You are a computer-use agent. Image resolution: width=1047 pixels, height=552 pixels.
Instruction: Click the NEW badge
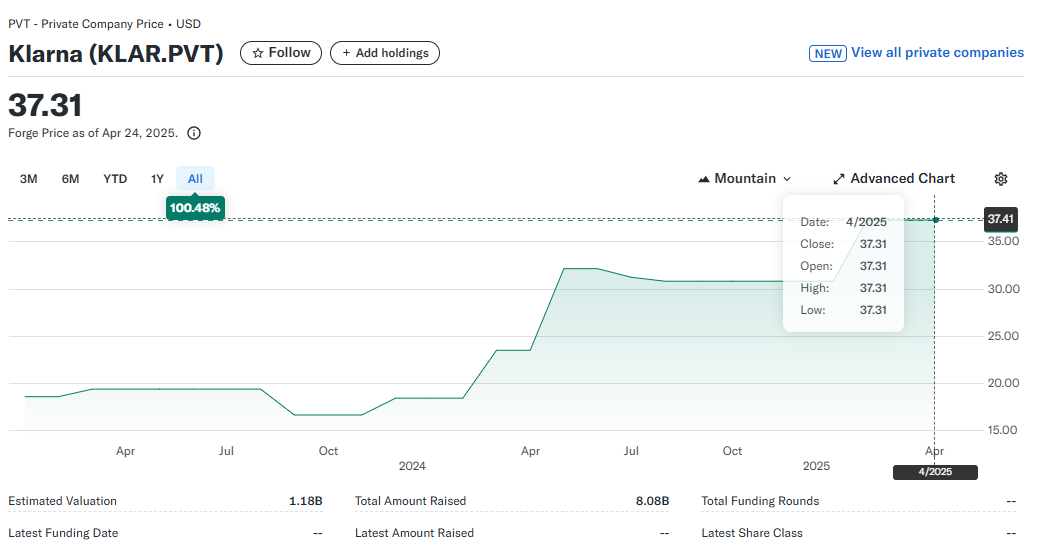point(827,53)
